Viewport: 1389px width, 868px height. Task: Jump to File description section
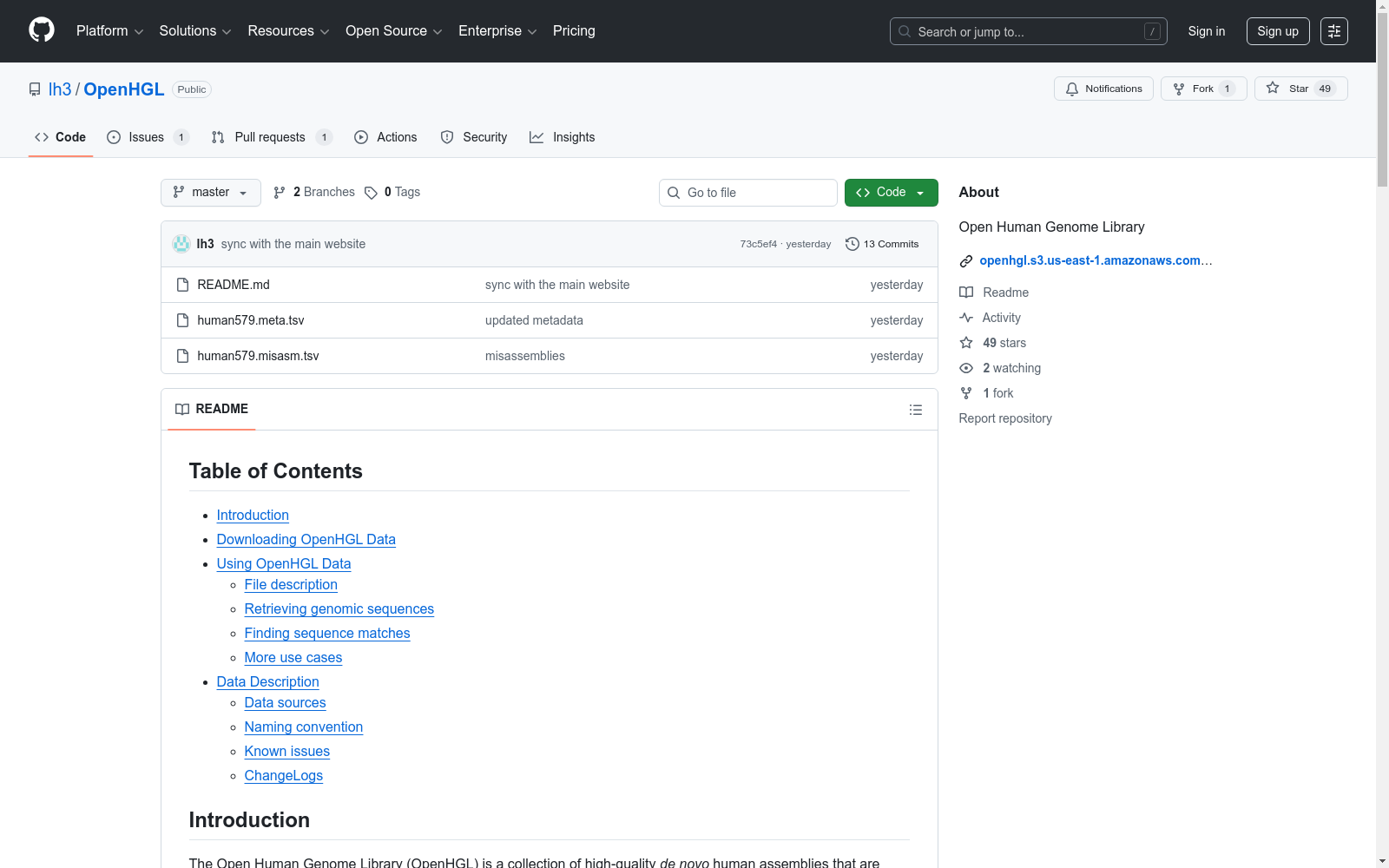(291, 584)
